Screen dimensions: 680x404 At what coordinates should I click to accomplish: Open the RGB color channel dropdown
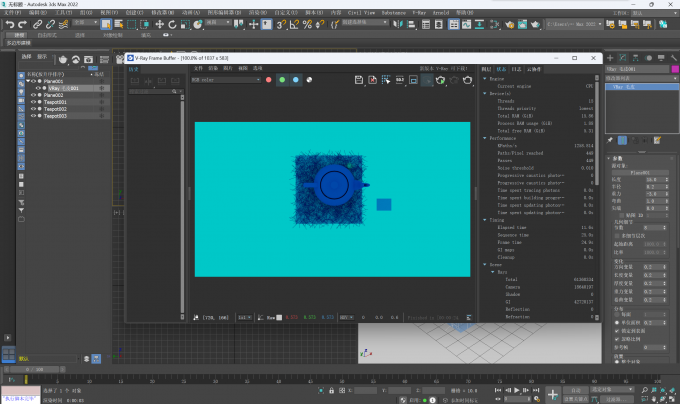click(225, 78)
